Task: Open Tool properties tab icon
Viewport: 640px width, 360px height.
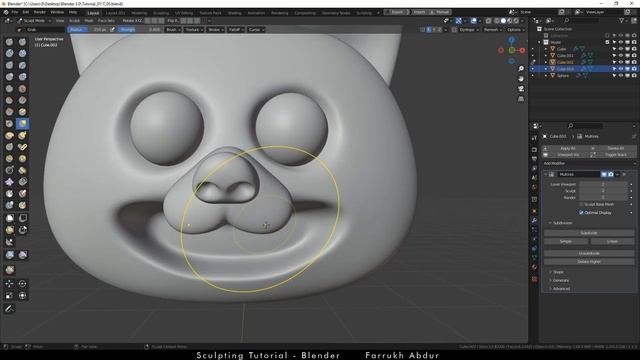Action: [x=534, y=138]
